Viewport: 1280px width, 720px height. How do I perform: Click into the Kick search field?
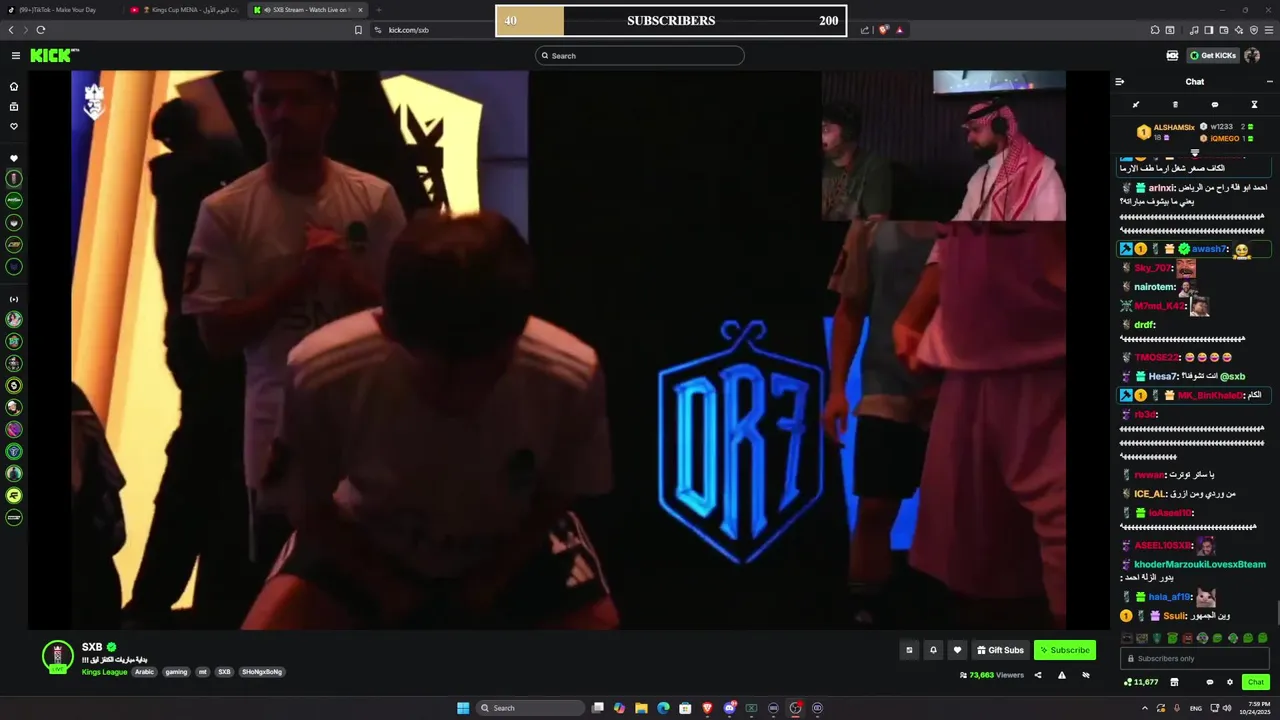[640, 56]
